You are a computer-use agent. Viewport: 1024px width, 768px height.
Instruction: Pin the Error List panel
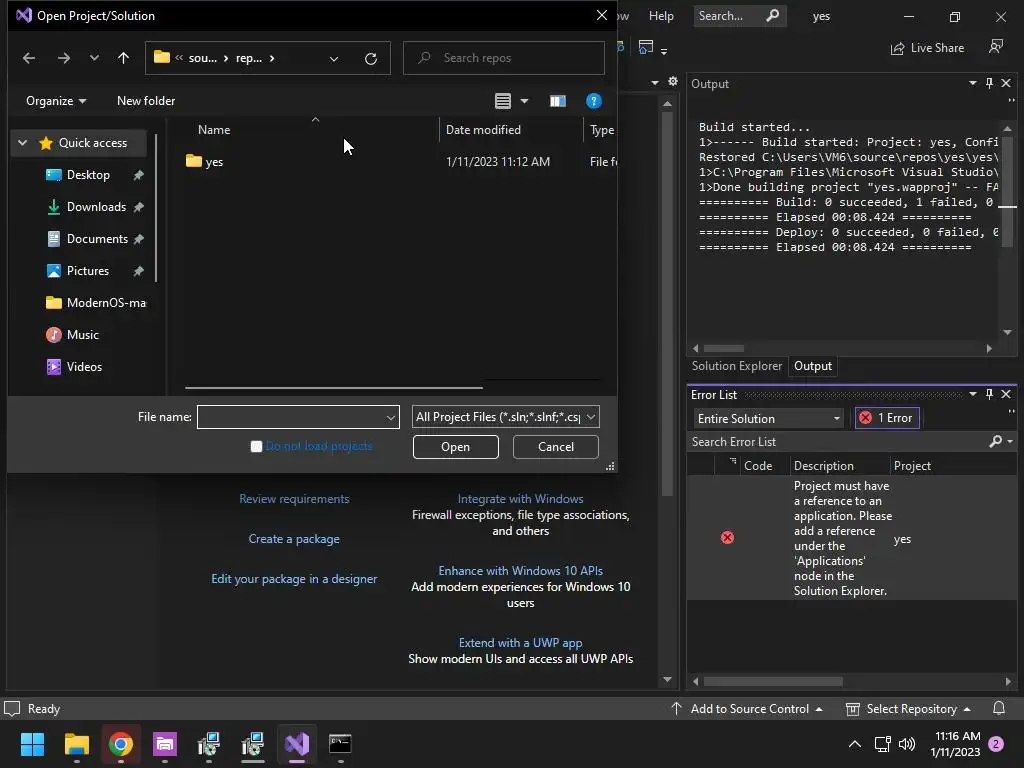pyautogui.click(x=989, y=394)
